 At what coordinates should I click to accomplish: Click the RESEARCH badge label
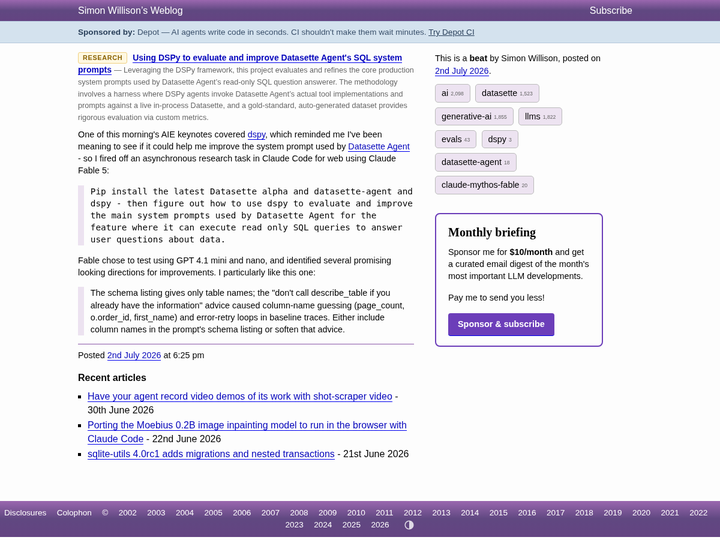102,58
